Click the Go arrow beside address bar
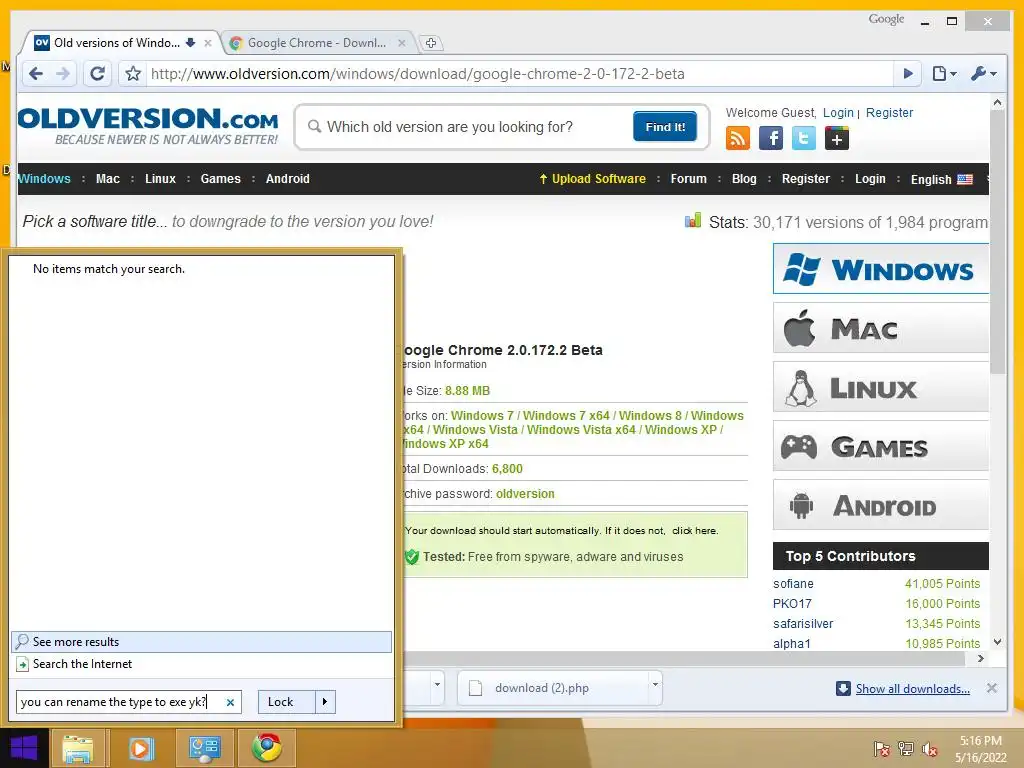 point(907,74)
